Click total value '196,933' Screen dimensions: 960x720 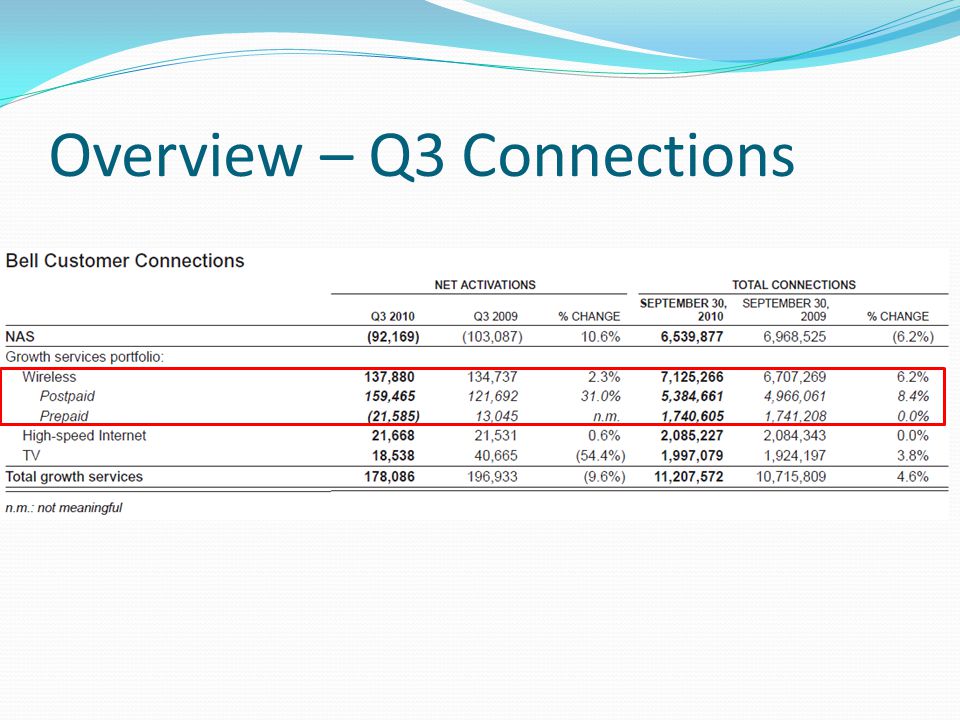pos(492,477)
